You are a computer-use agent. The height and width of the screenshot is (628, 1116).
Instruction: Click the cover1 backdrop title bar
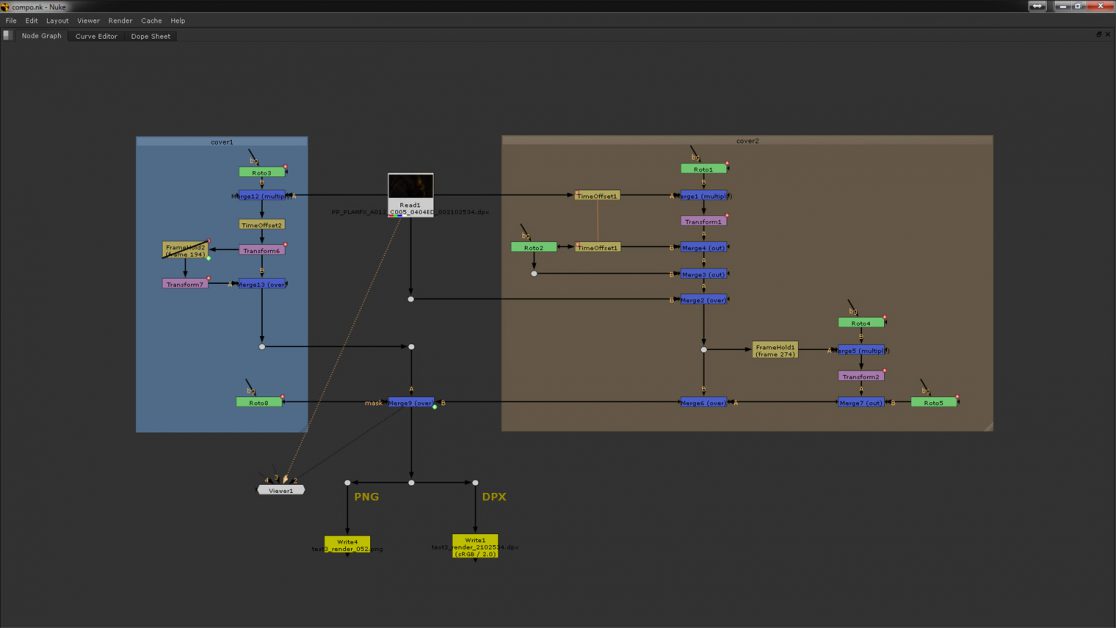[x=222, y=141]
